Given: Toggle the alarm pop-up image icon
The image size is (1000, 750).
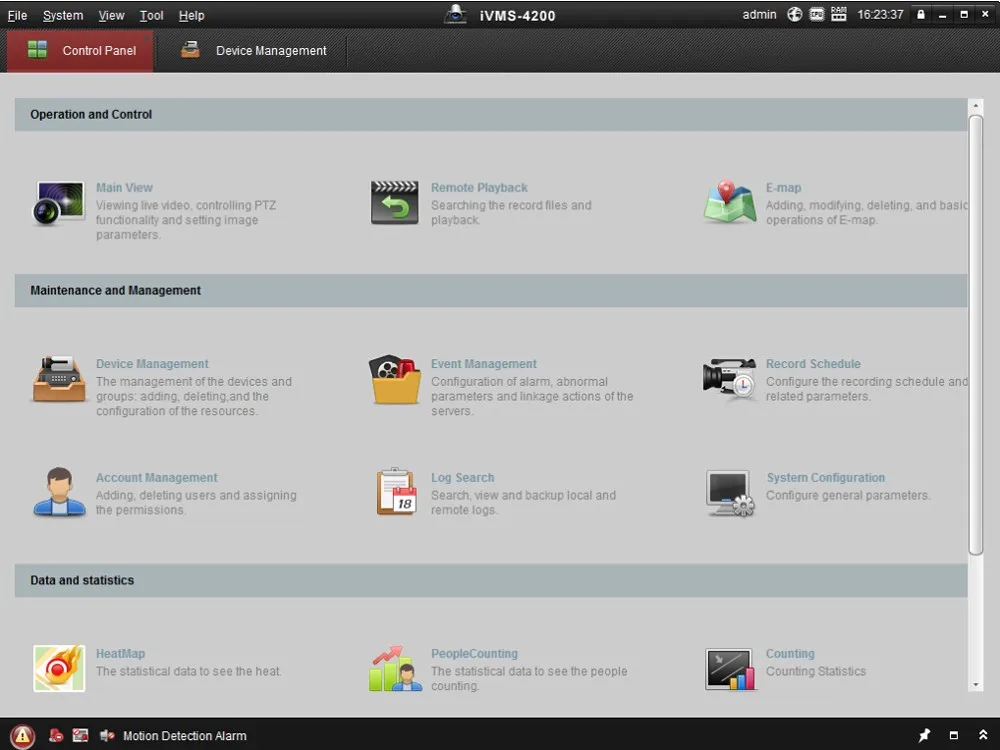Looking at the screenshot, I should point(80,735).
